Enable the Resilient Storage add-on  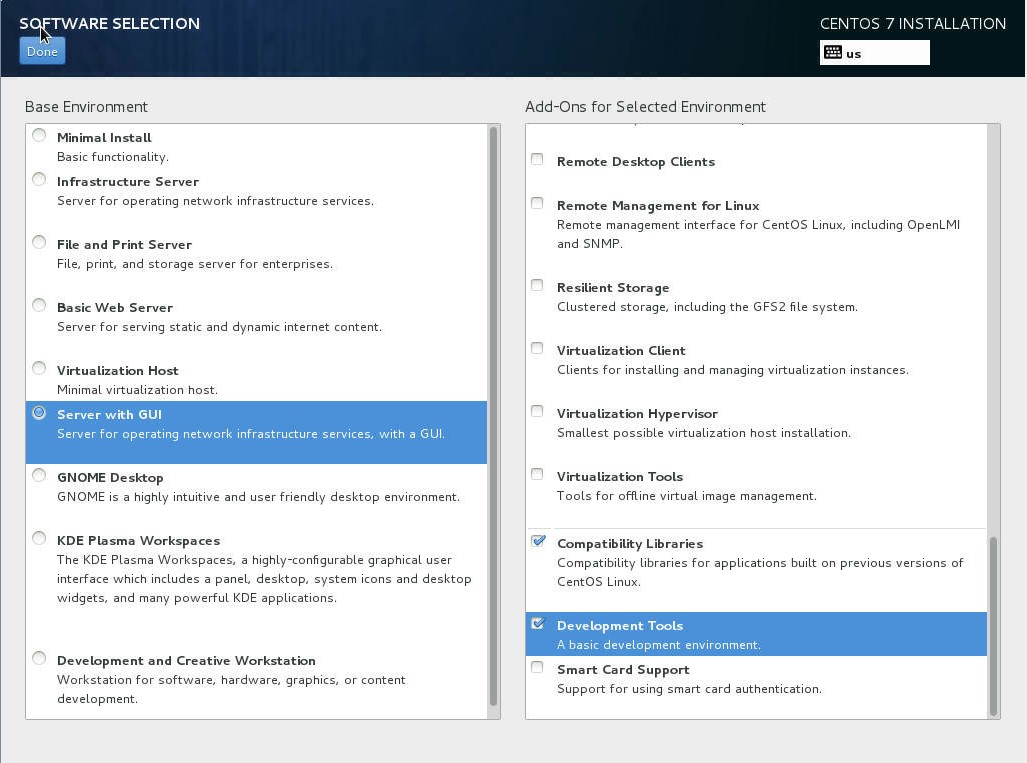click(538, 286)
